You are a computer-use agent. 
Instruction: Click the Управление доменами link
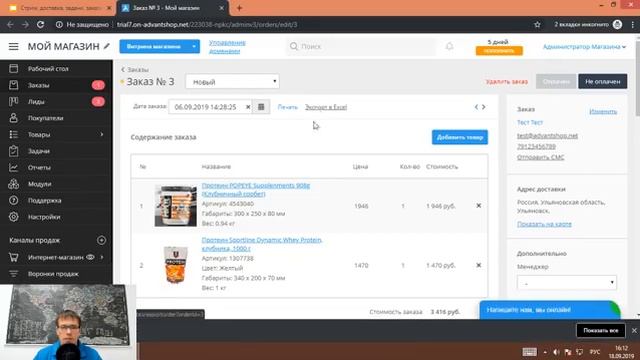tap(227, 47)
